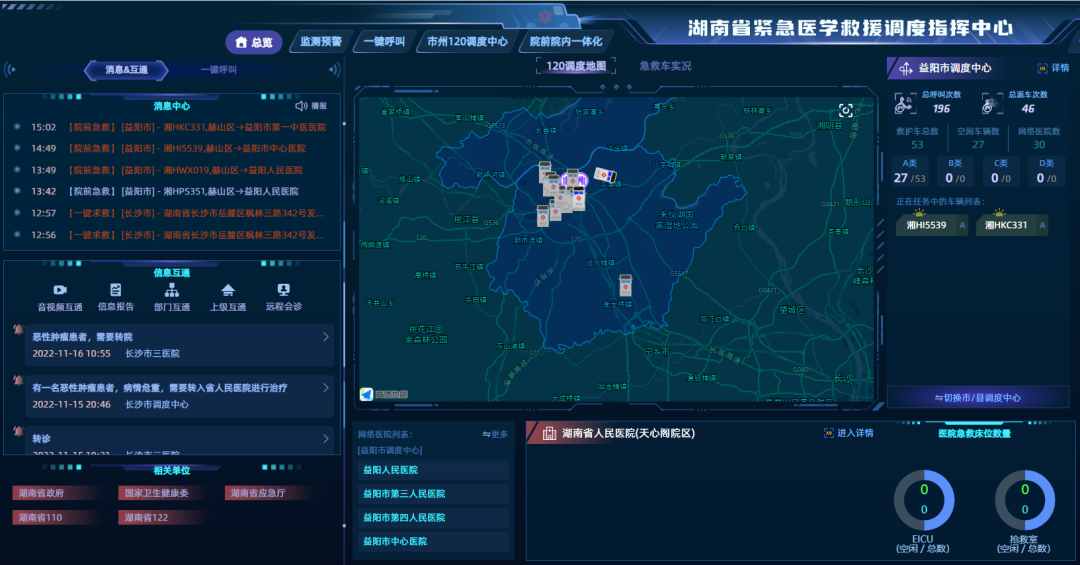Expand the 转入省人民医院 message chevron

point(326,388)
